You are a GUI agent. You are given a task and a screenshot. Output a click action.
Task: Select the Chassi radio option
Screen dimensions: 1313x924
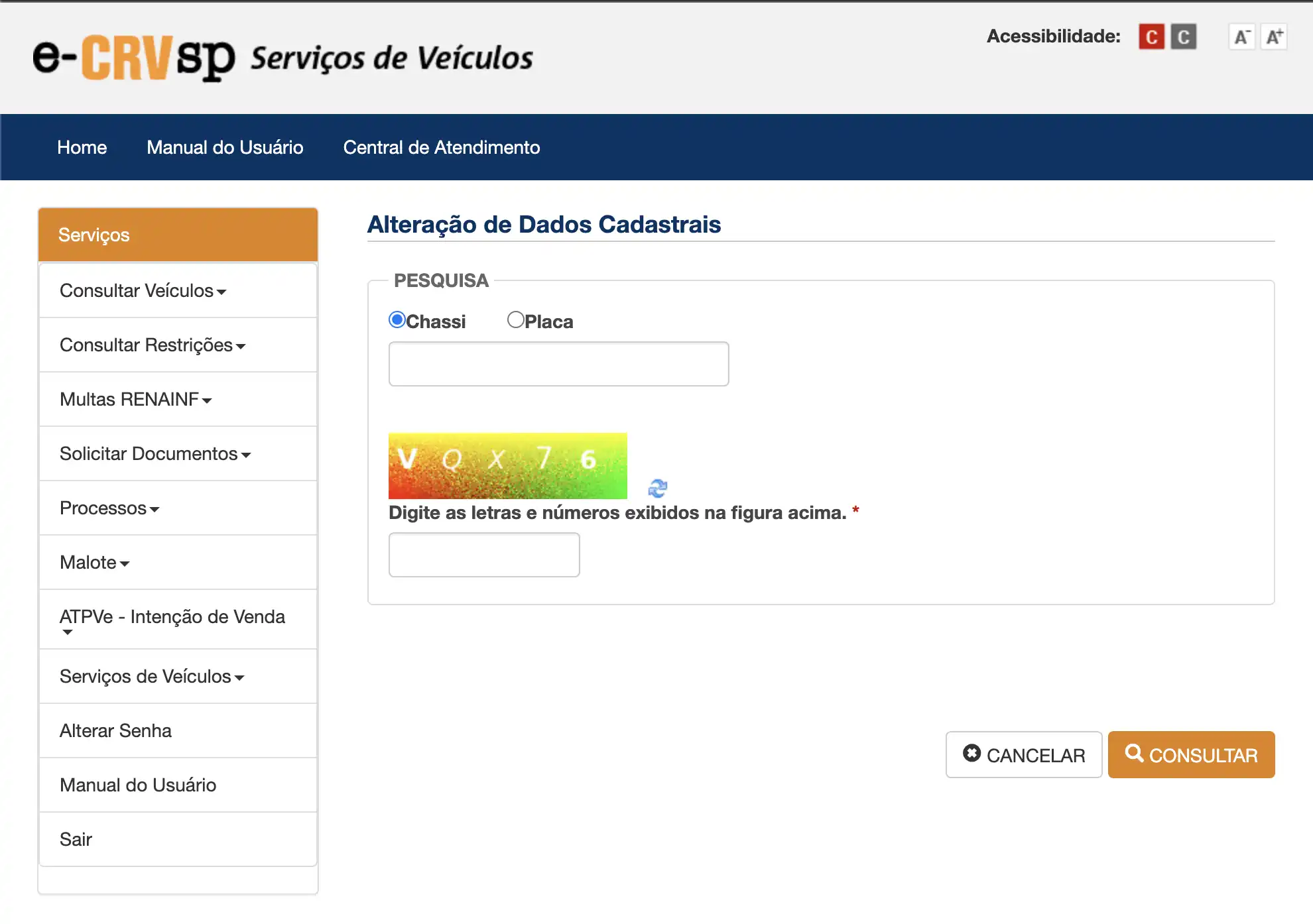pos(397,320)
